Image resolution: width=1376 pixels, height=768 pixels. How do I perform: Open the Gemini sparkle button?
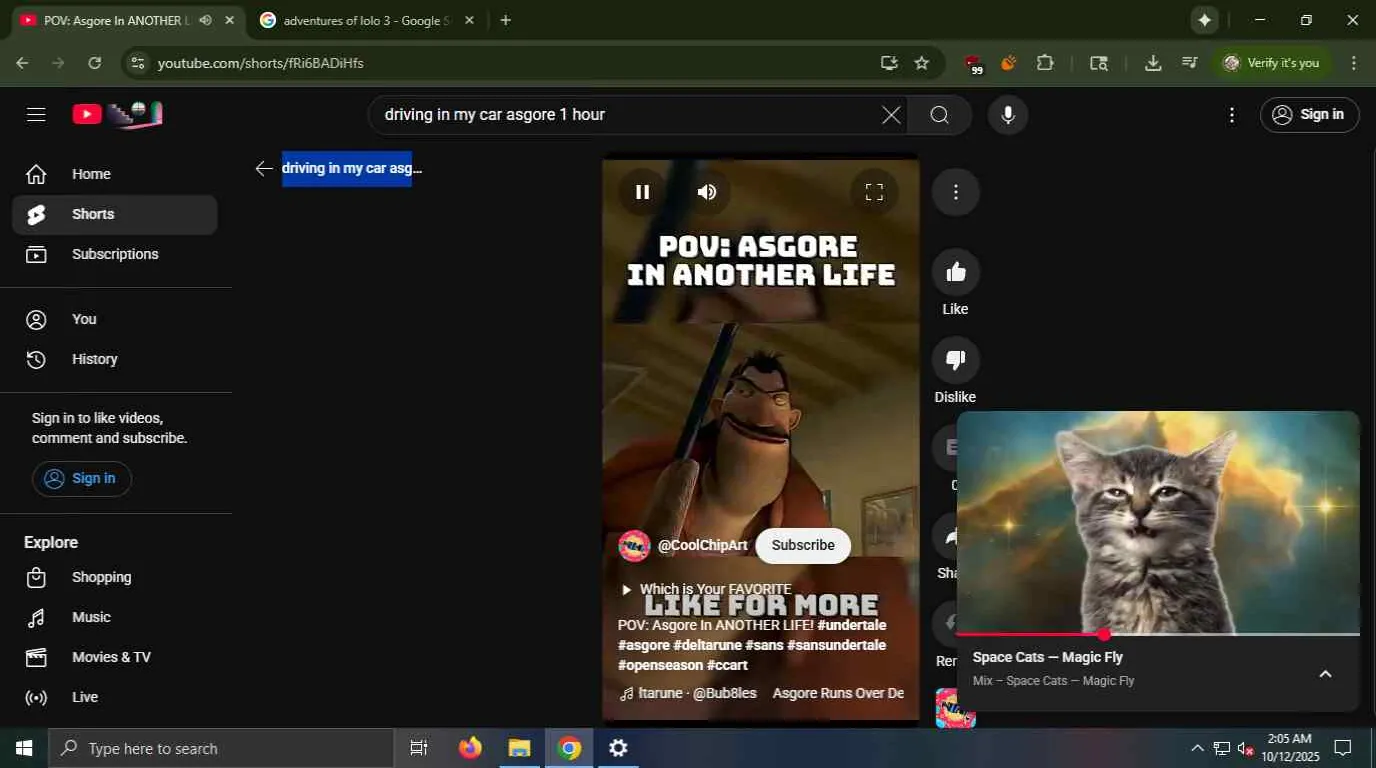(1205, 20)
